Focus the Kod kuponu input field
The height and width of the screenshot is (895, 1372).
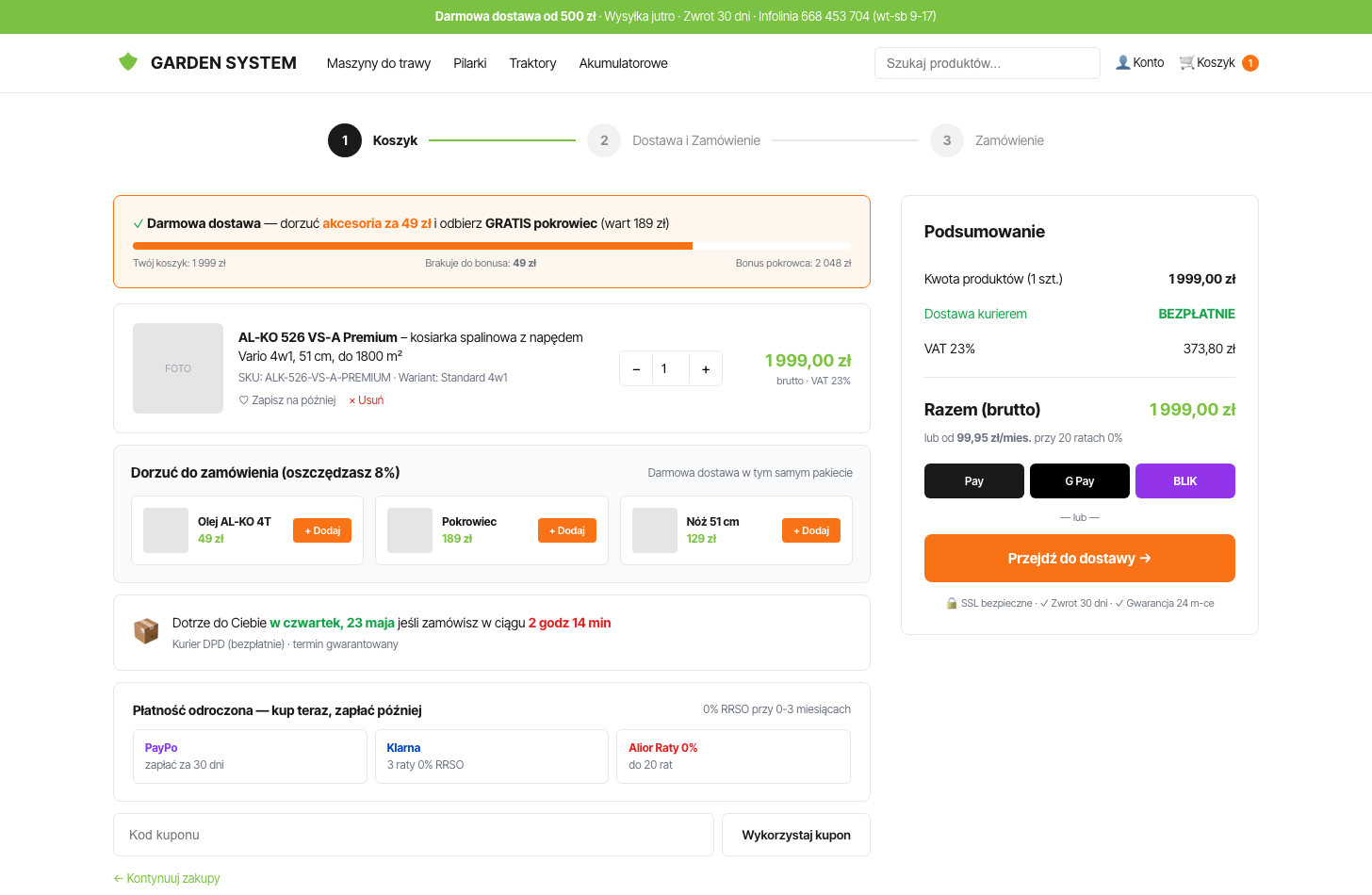pos(414,835)
